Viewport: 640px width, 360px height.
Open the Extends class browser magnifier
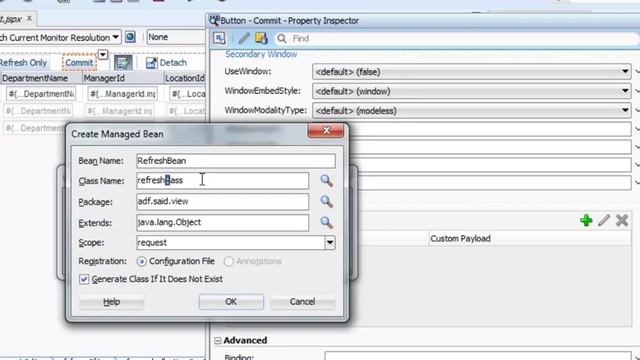click(326, 222)
